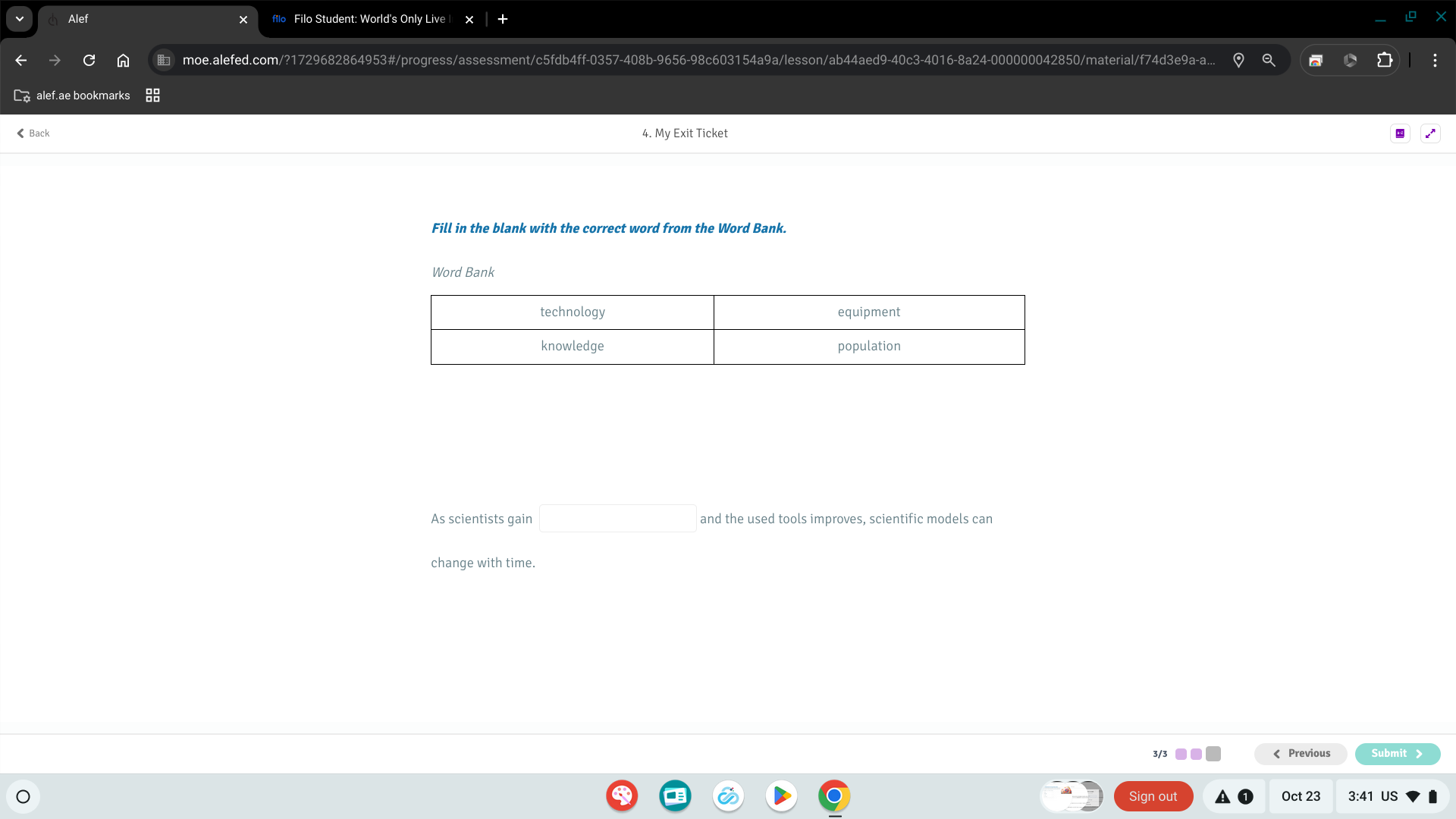1456x819 pixels.
Task: Click the zoom magnifier icon in address bar
Action: point(1269,60)
